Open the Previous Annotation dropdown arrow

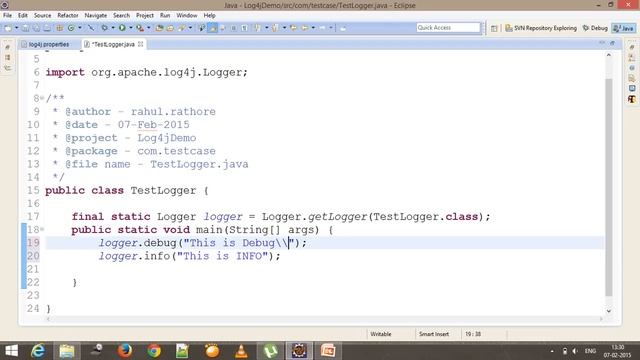[x=284, y=28]
